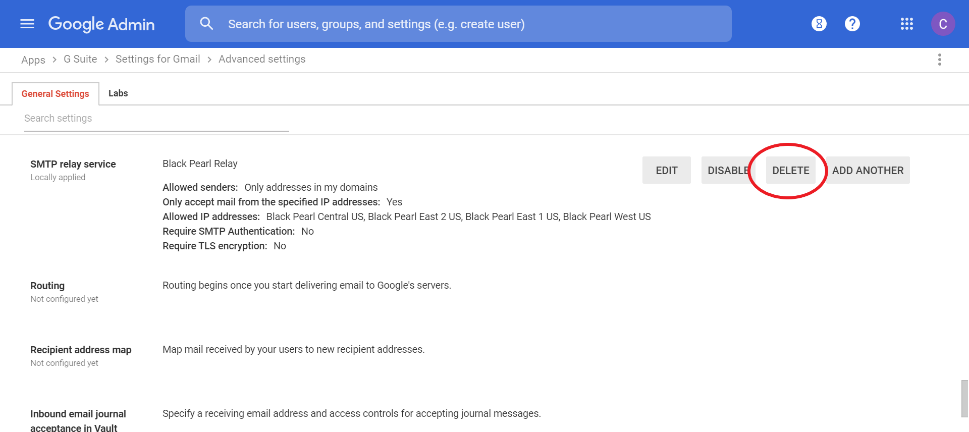Screen dimensions: 969x432
Task: Click the Require TLS encryption line
Action: tap(224, 246)
